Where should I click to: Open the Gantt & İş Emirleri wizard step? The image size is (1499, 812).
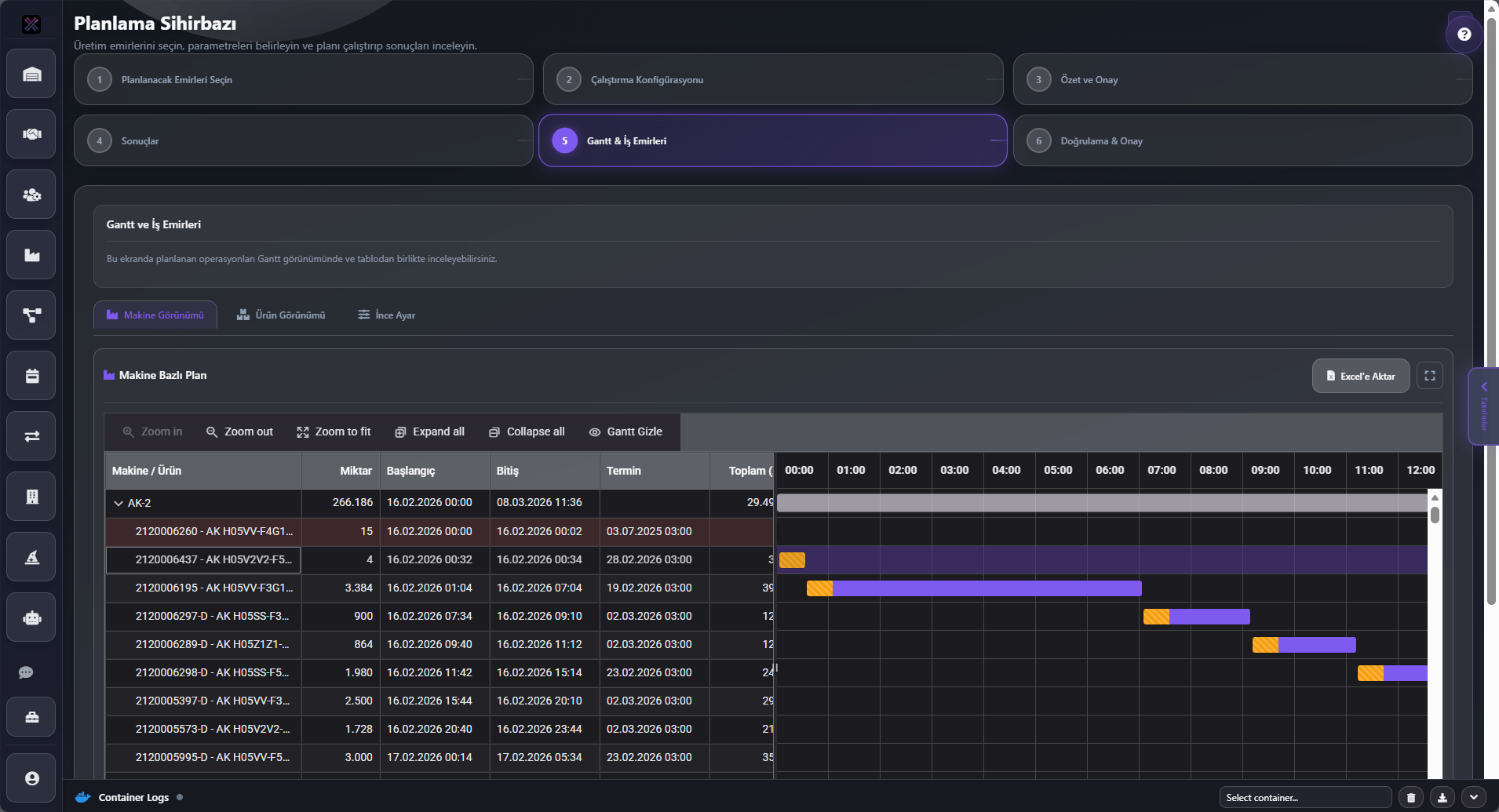pos(771,140)
